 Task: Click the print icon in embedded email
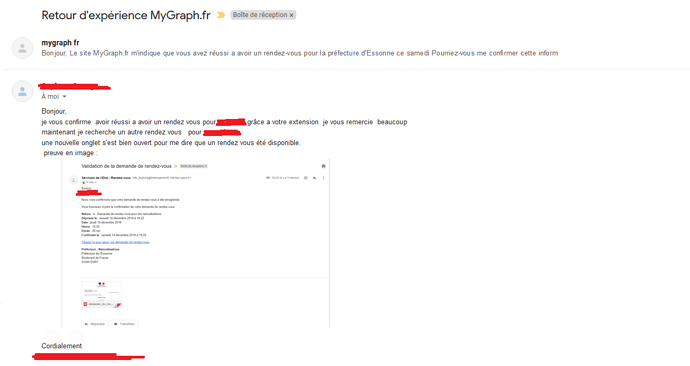(x=323, y=166)
